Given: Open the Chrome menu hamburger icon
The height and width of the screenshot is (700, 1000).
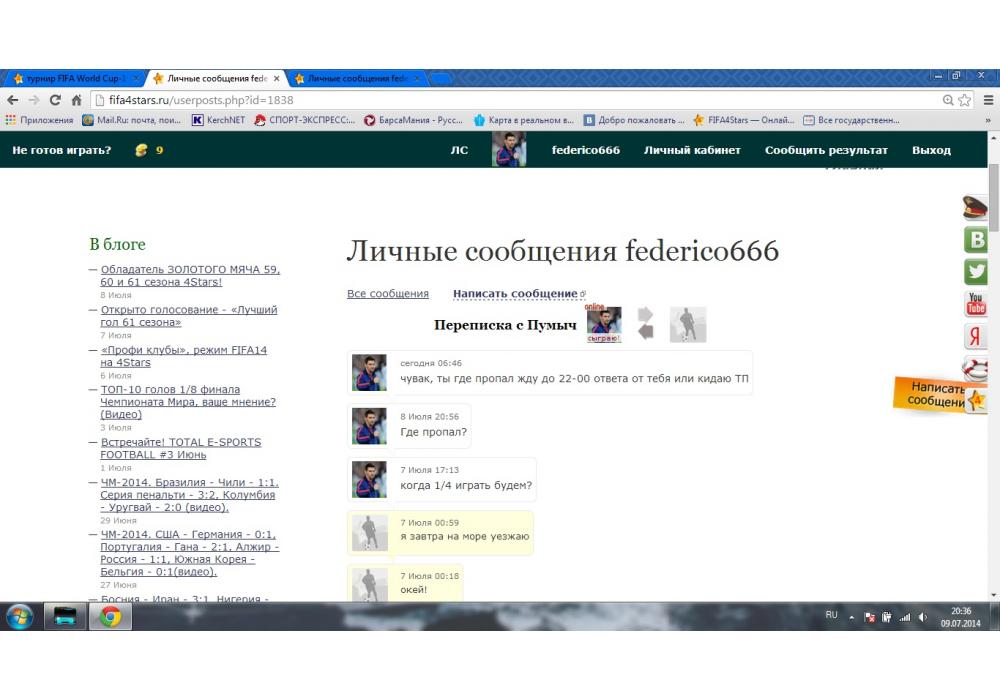Looking at the screenshot, I should (x=987, y=100).
